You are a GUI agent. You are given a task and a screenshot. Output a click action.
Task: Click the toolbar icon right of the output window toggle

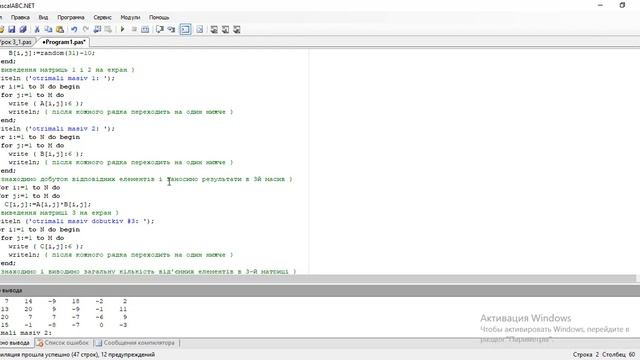click(199, 29)
